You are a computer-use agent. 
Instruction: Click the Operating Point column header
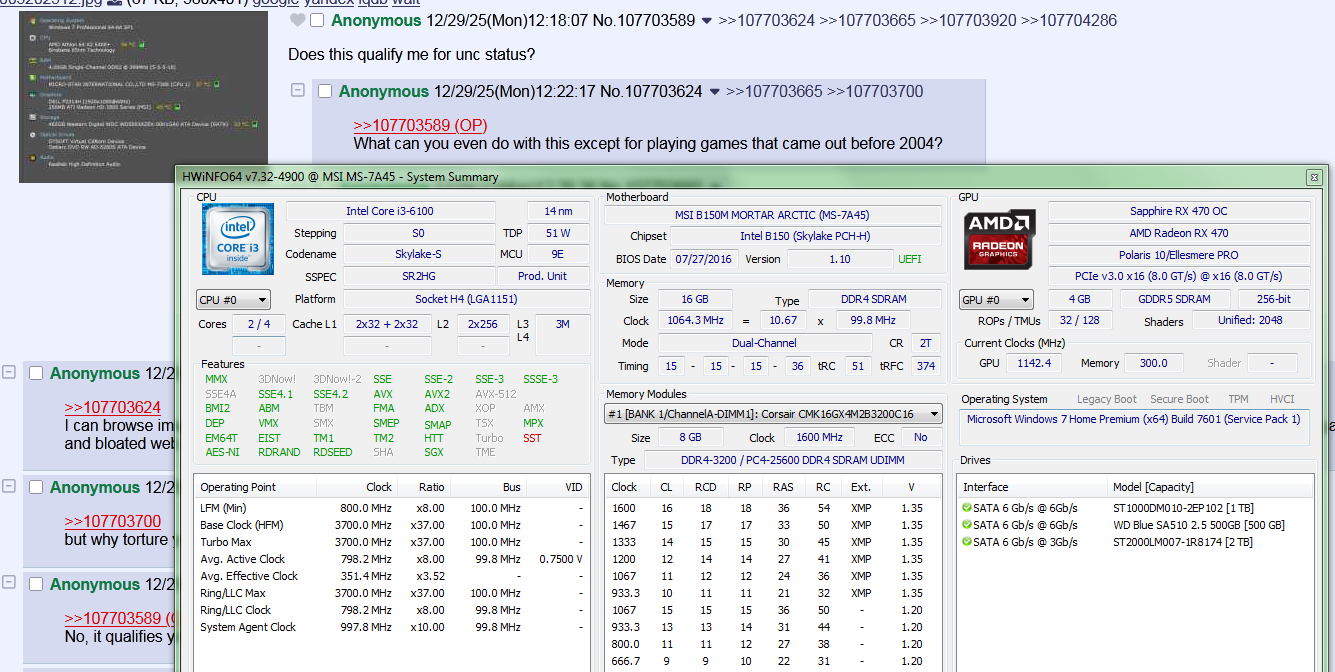tap(255, 487)
